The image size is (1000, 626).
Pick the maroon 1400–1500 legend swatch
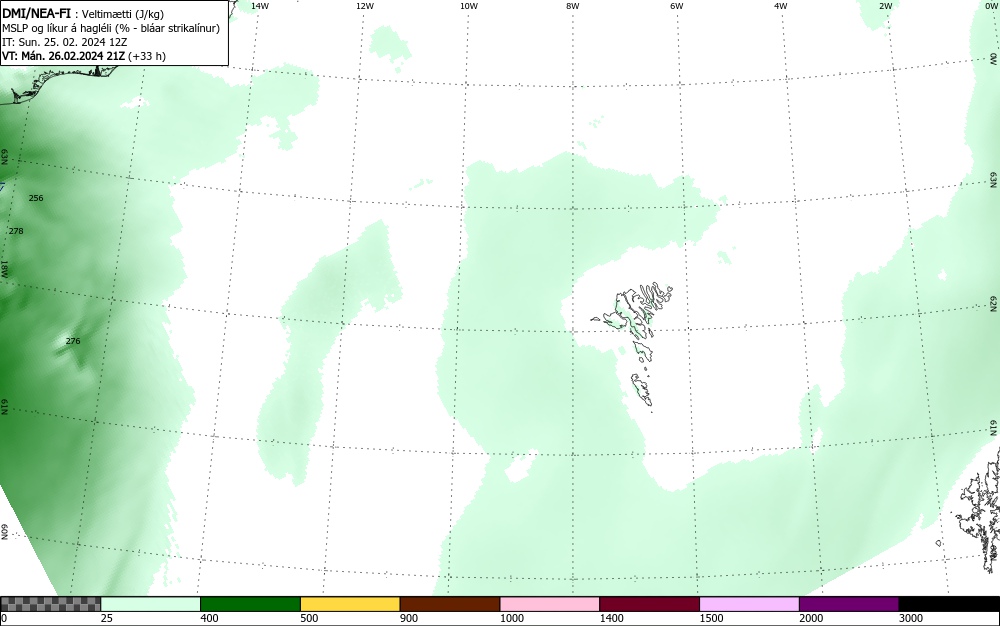[649, 604]
